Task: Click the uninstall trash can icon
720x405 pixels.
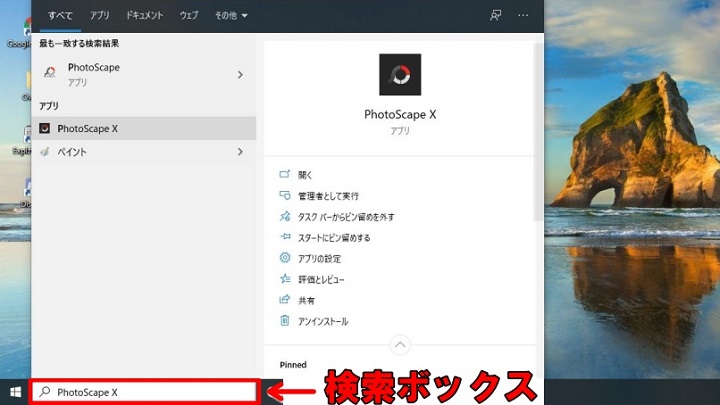Action: click(x=285, y=321)
